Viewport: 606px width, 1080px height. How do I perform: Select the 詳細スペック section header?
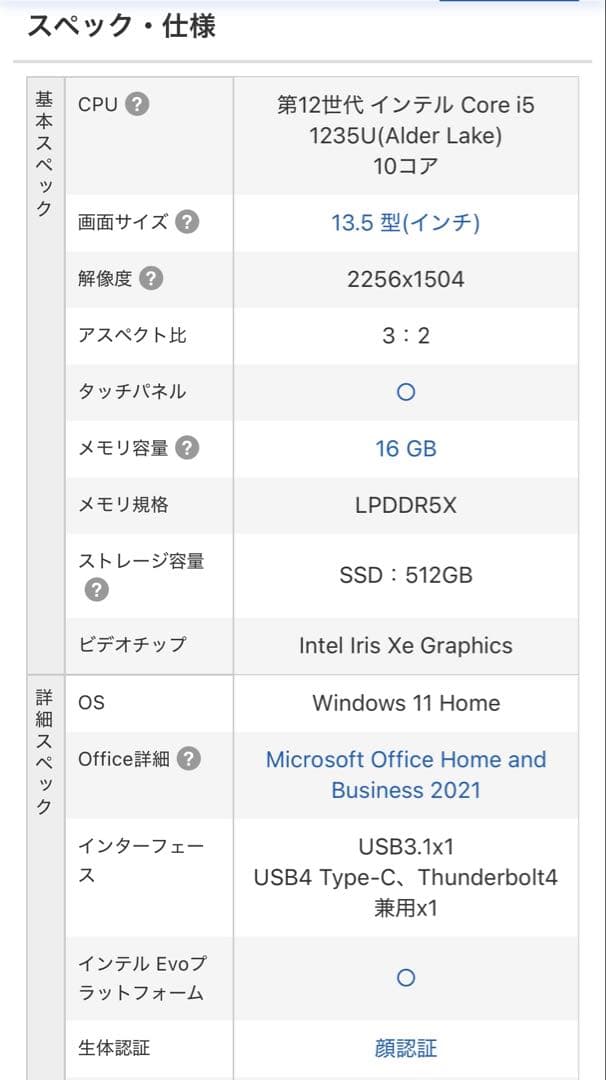tap(42, 750)
